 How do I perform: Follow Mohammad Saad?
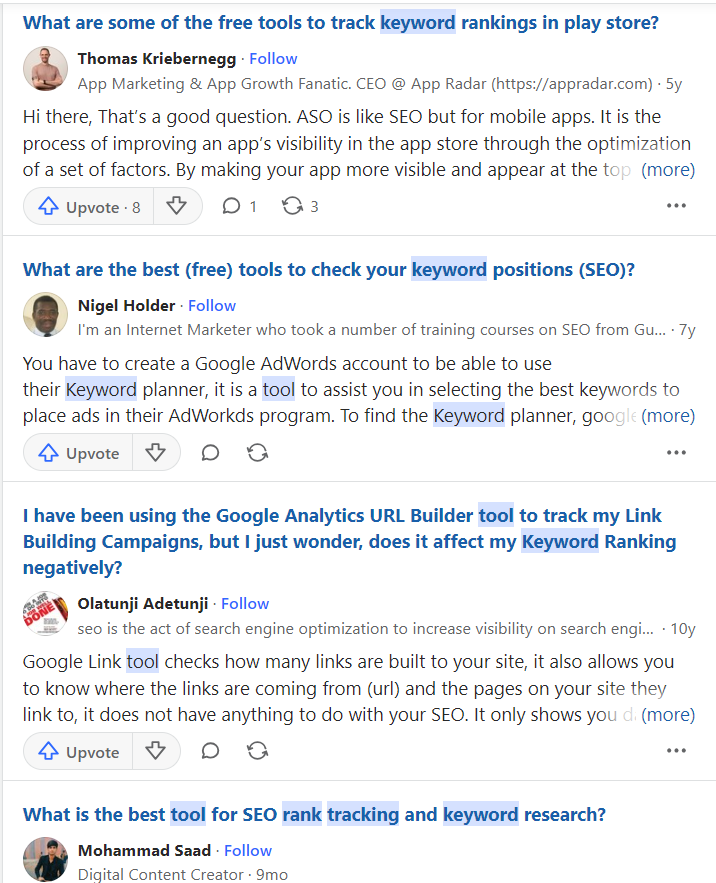click(x=247, y=850)
